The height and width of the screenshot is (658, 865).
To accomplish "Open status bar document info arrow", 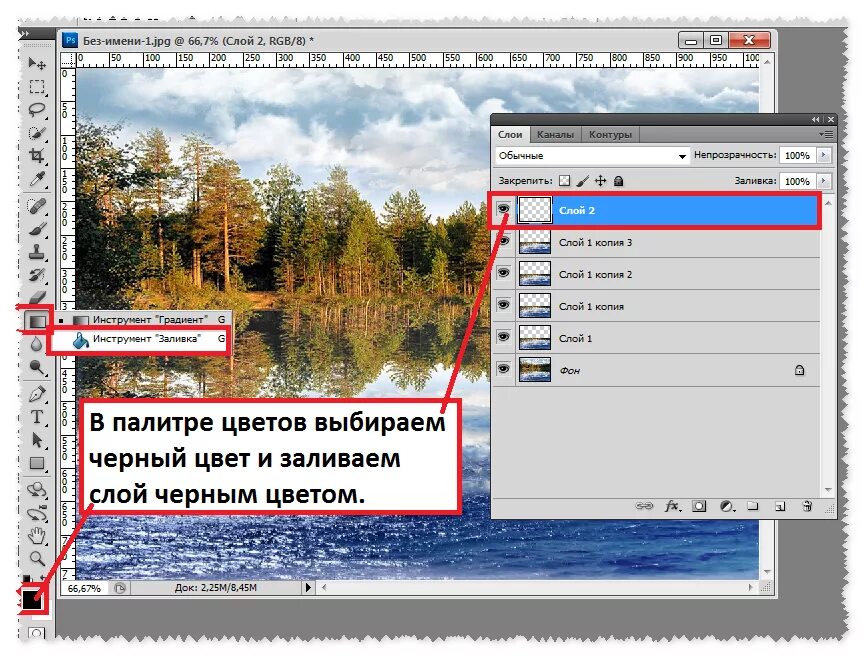I will (x=308, y=588).
